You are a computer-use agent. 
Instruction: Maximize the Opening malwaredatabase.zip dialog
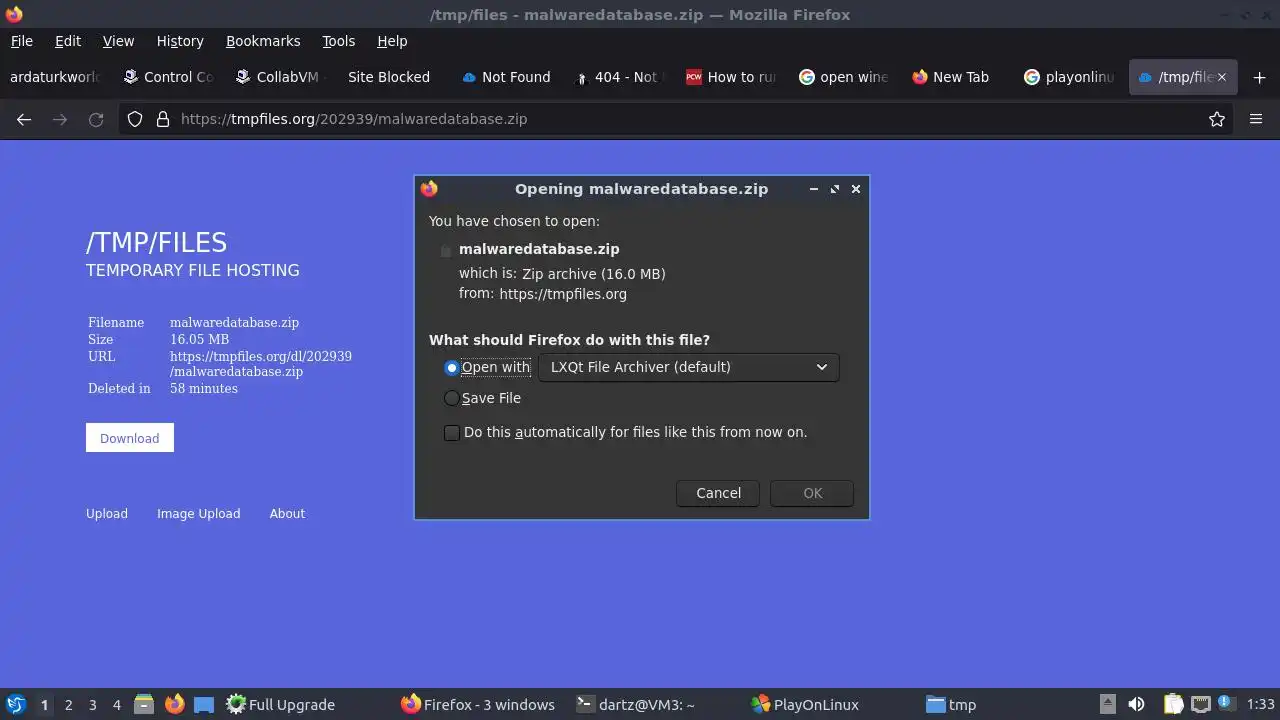(x=835, y=188)
